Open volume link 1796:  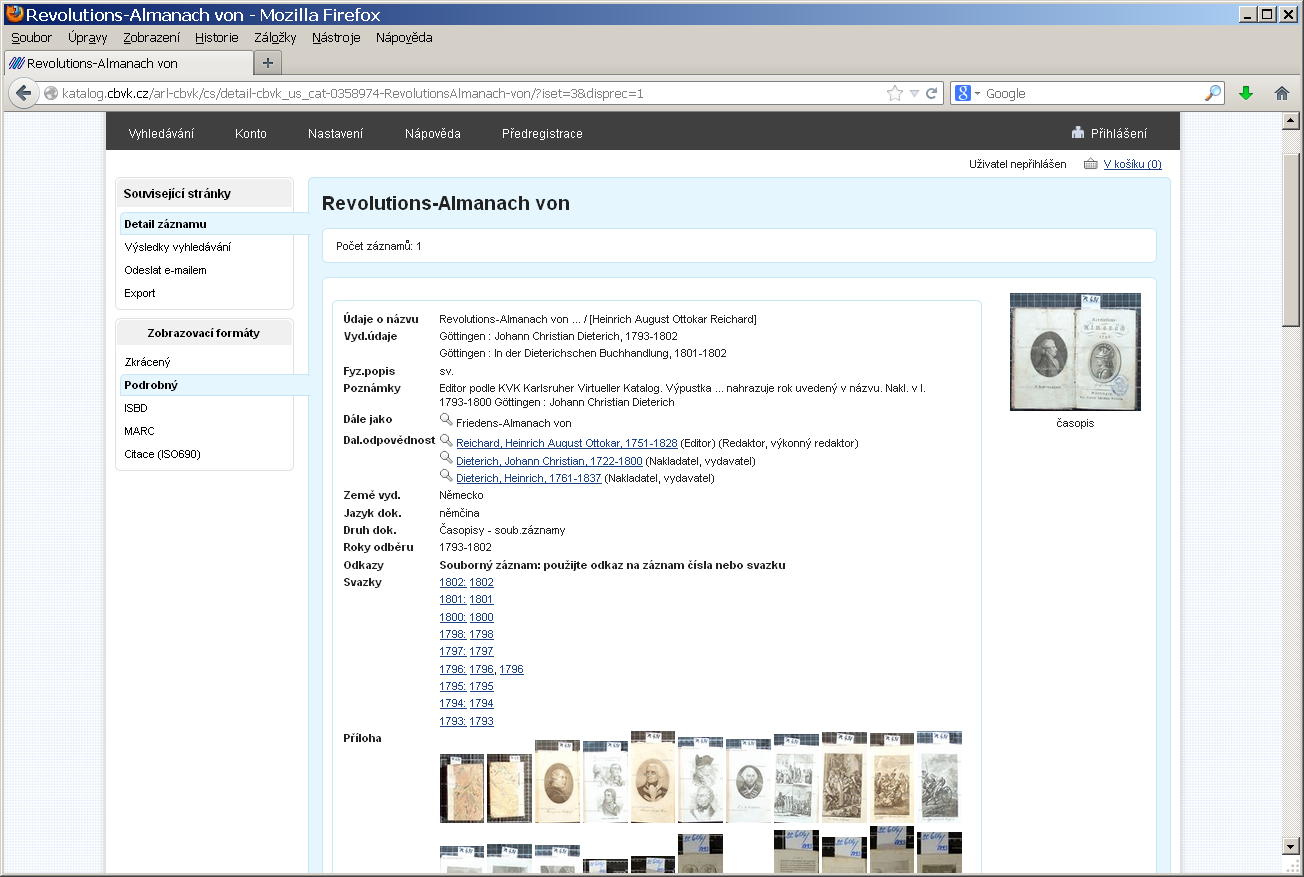tap(453, 669)
